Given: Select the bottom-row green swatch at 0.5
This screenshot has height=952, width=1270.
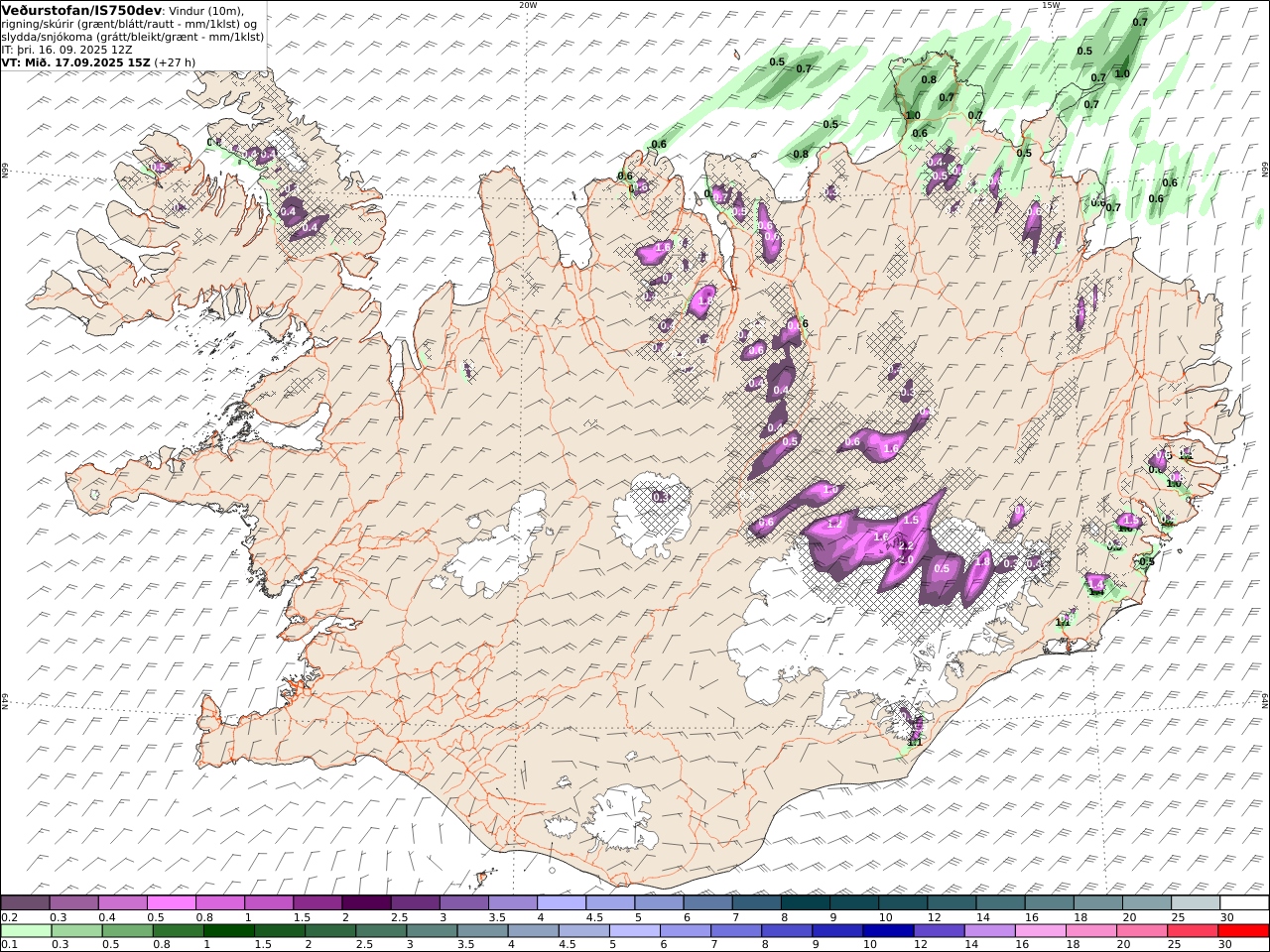Looking at the screenshot, I should [128, 931].
